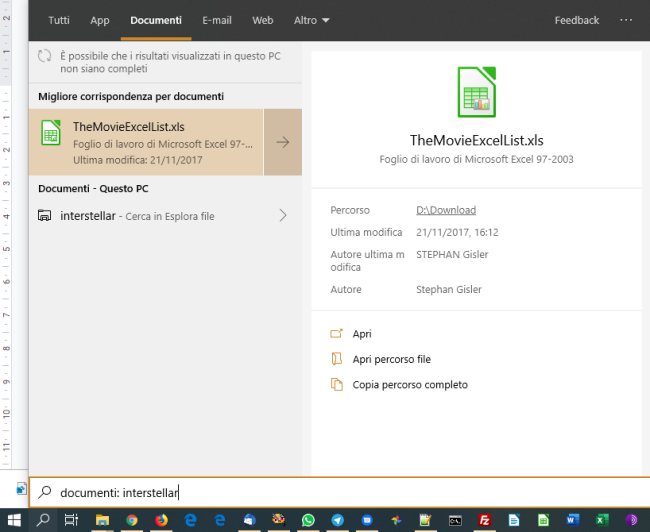
Task: Open the E-mail tab
Action: click(x=217, y=20)
